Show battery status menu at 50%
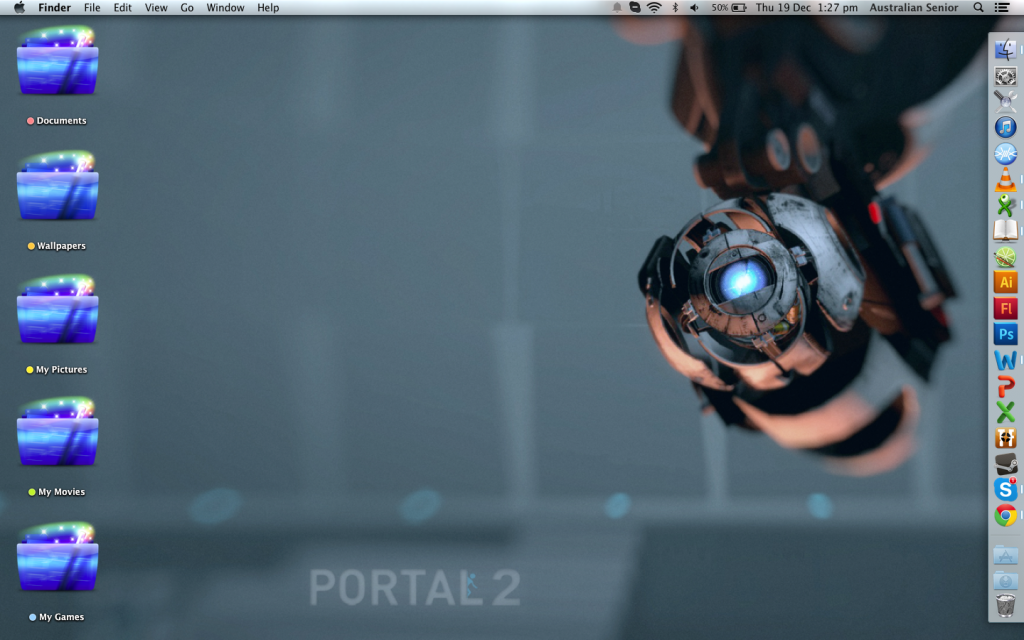Screen dimensions: 1024x640 coord(729,8)
